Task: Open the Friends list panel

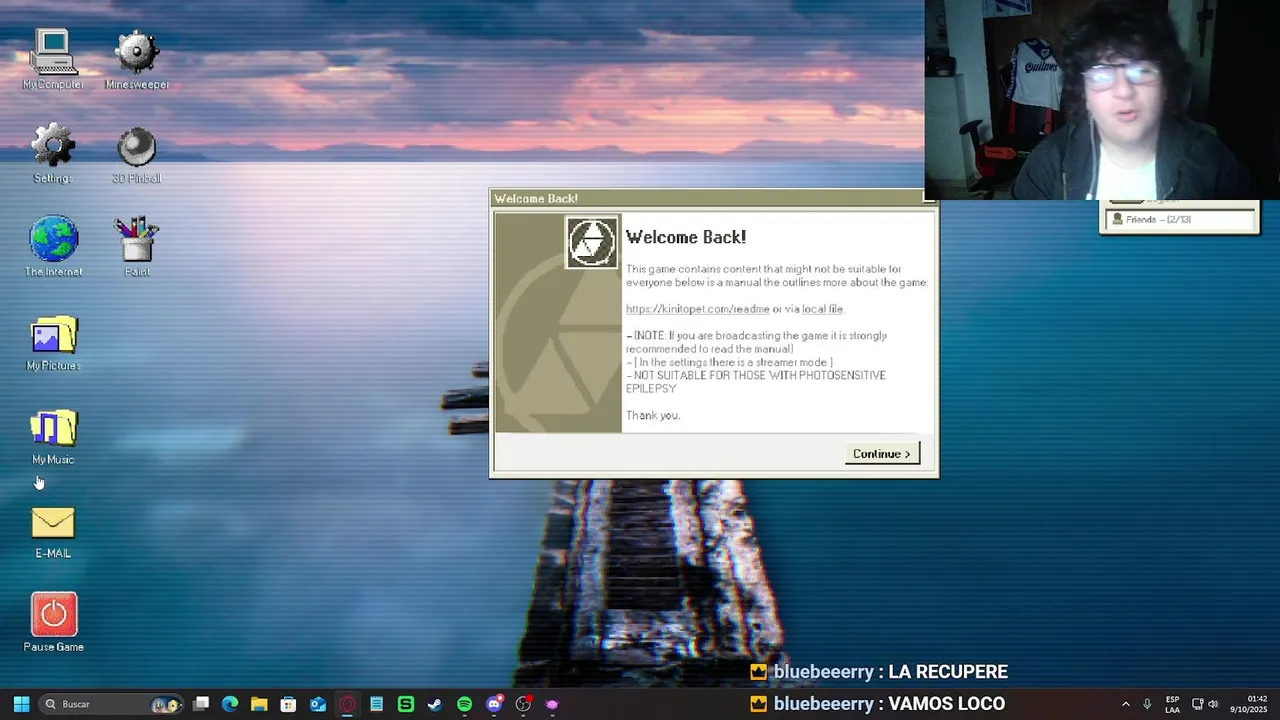Action: [1180, 219]
